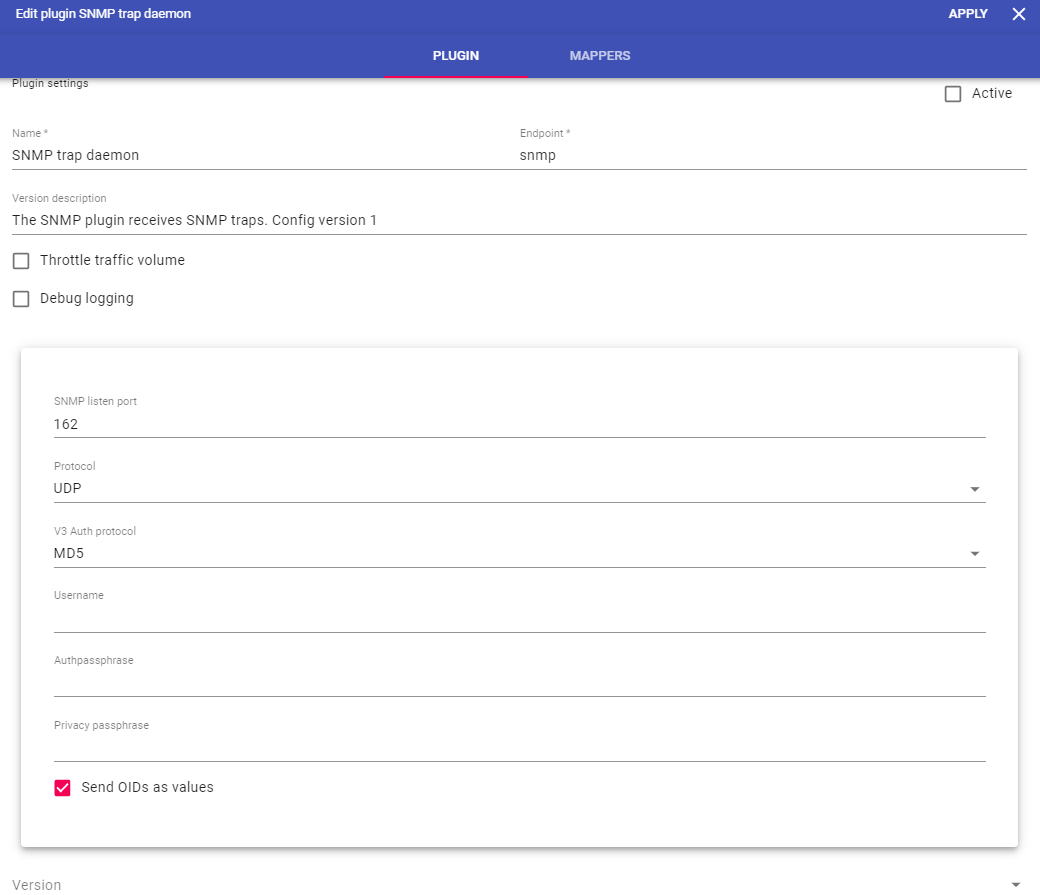Click the SNMP listen port field

click(x=518, y=424)
